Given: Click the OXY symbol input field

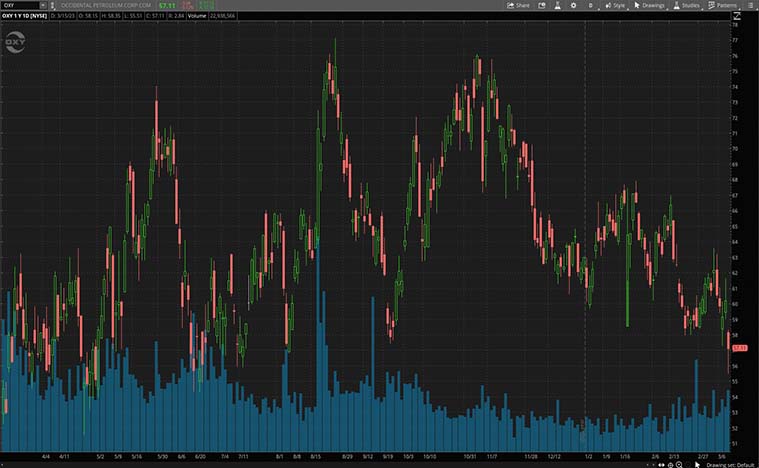Looking at the screenshot, I should click(20, 5).
